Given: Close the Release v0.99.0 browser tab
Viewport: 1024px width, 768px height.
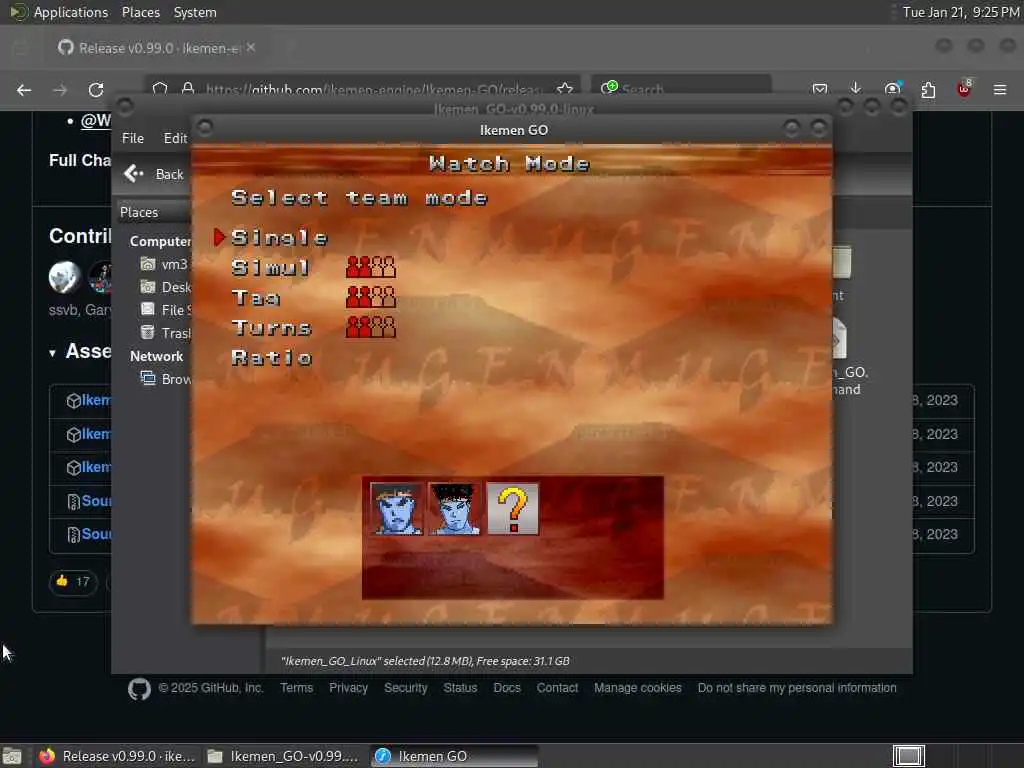Looking at the screenshot, I should pos(251,48).
